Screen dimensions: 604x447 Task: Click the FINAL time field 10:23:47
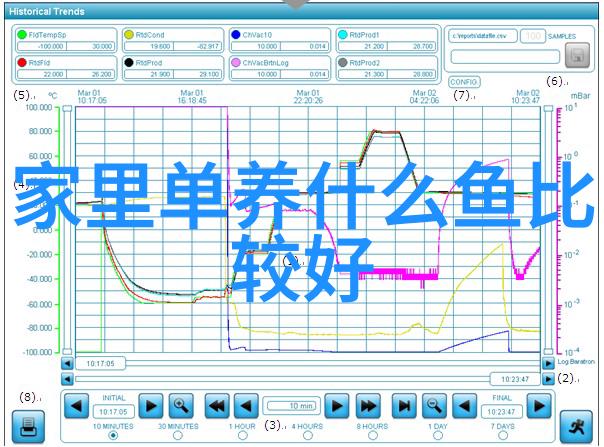502,412
